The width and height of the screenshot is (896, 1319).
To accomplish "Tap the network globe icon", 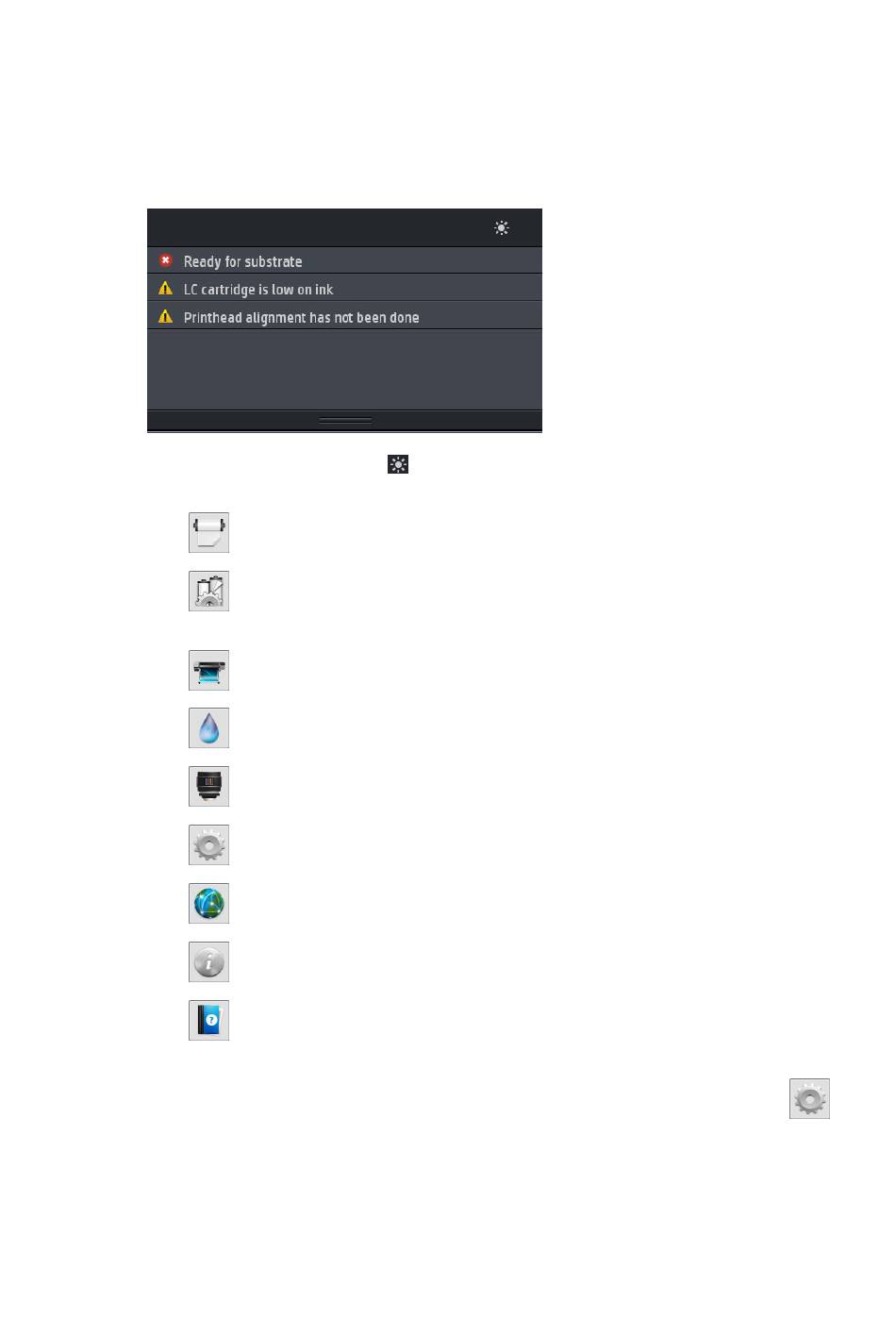I will tap(208, 904).
